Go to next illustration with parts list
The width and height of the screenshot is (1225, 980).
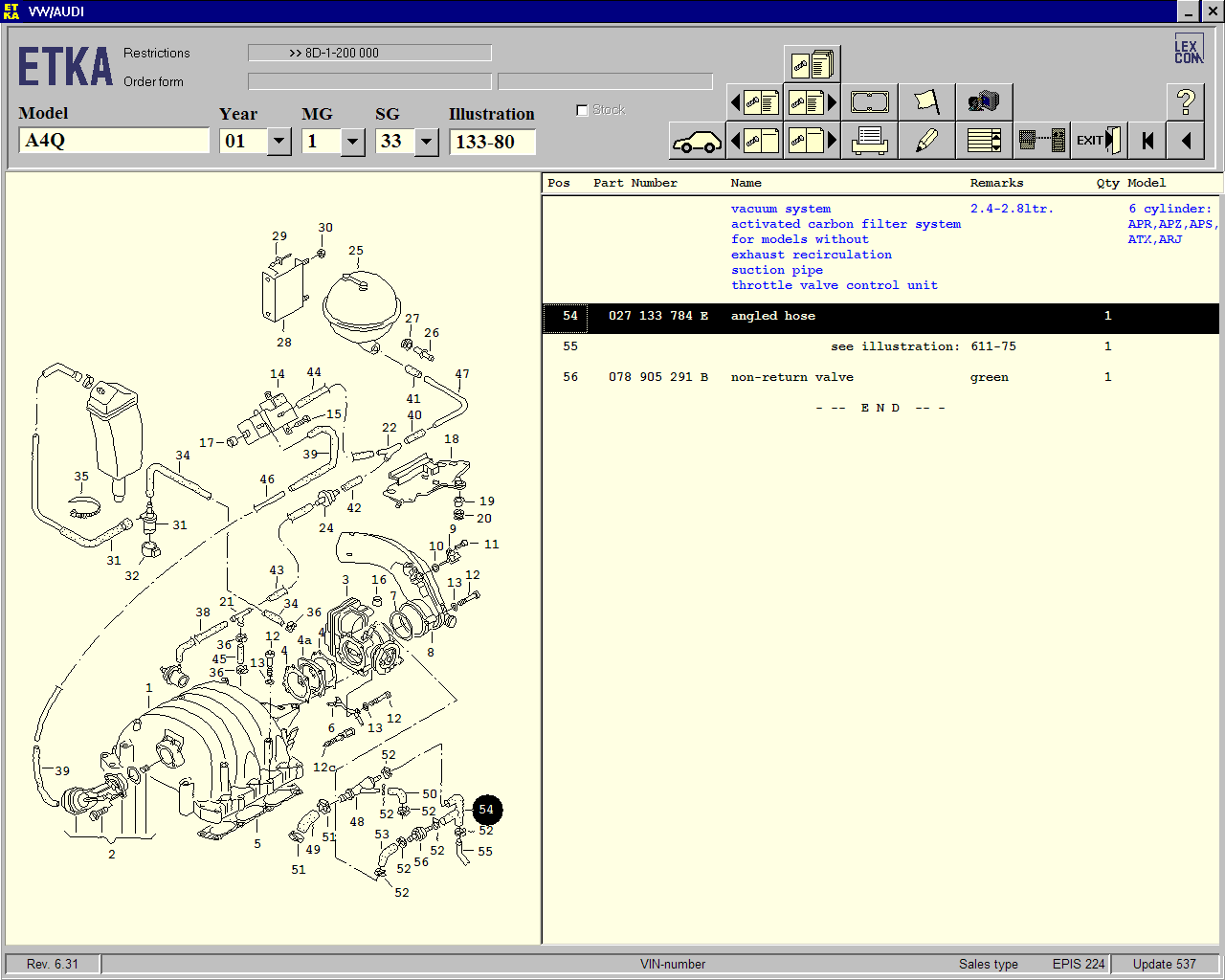[x=813, y=101]
